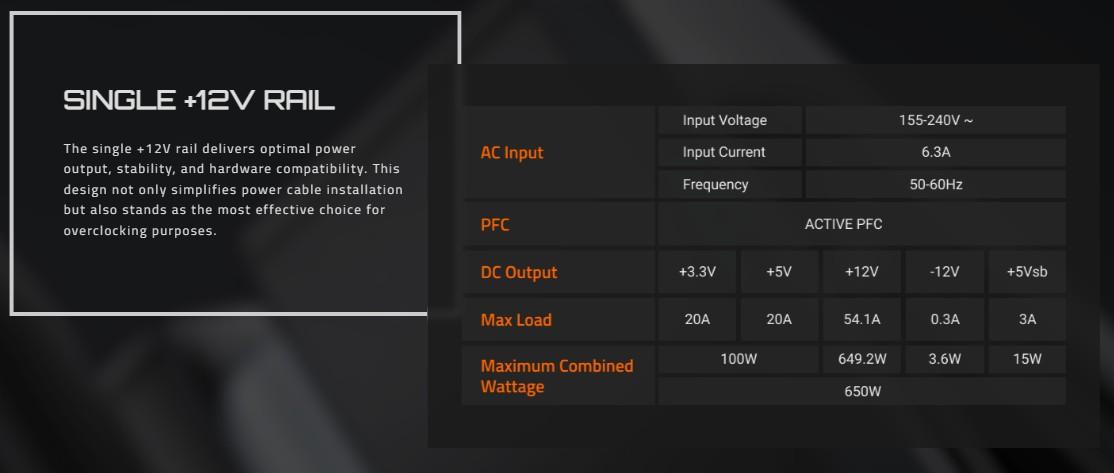Click the Maximum Combined Wattage label

tap(557, 376)
